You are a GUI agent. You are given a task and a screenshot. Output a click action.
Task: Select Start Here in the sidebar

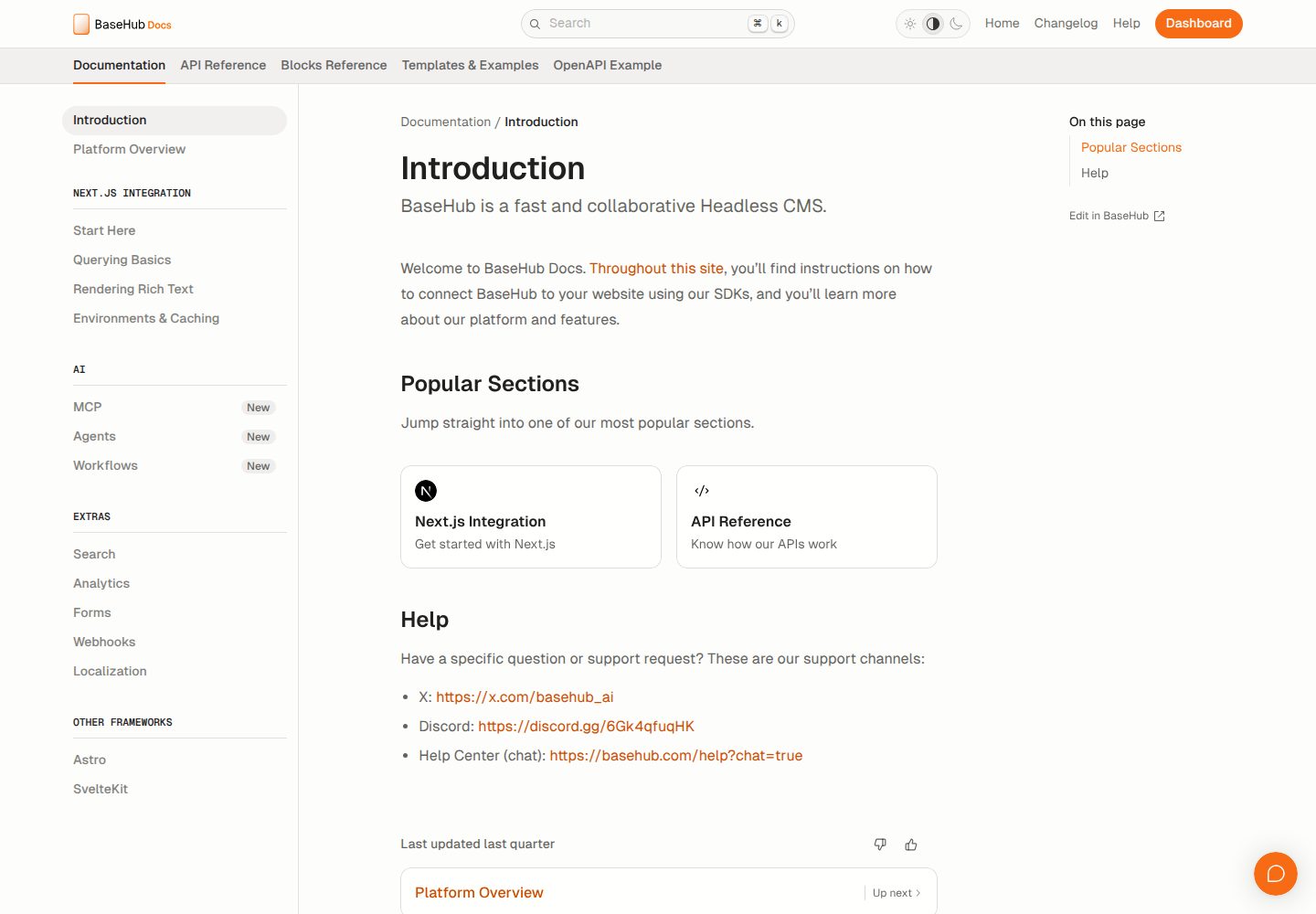coord(175,231)
